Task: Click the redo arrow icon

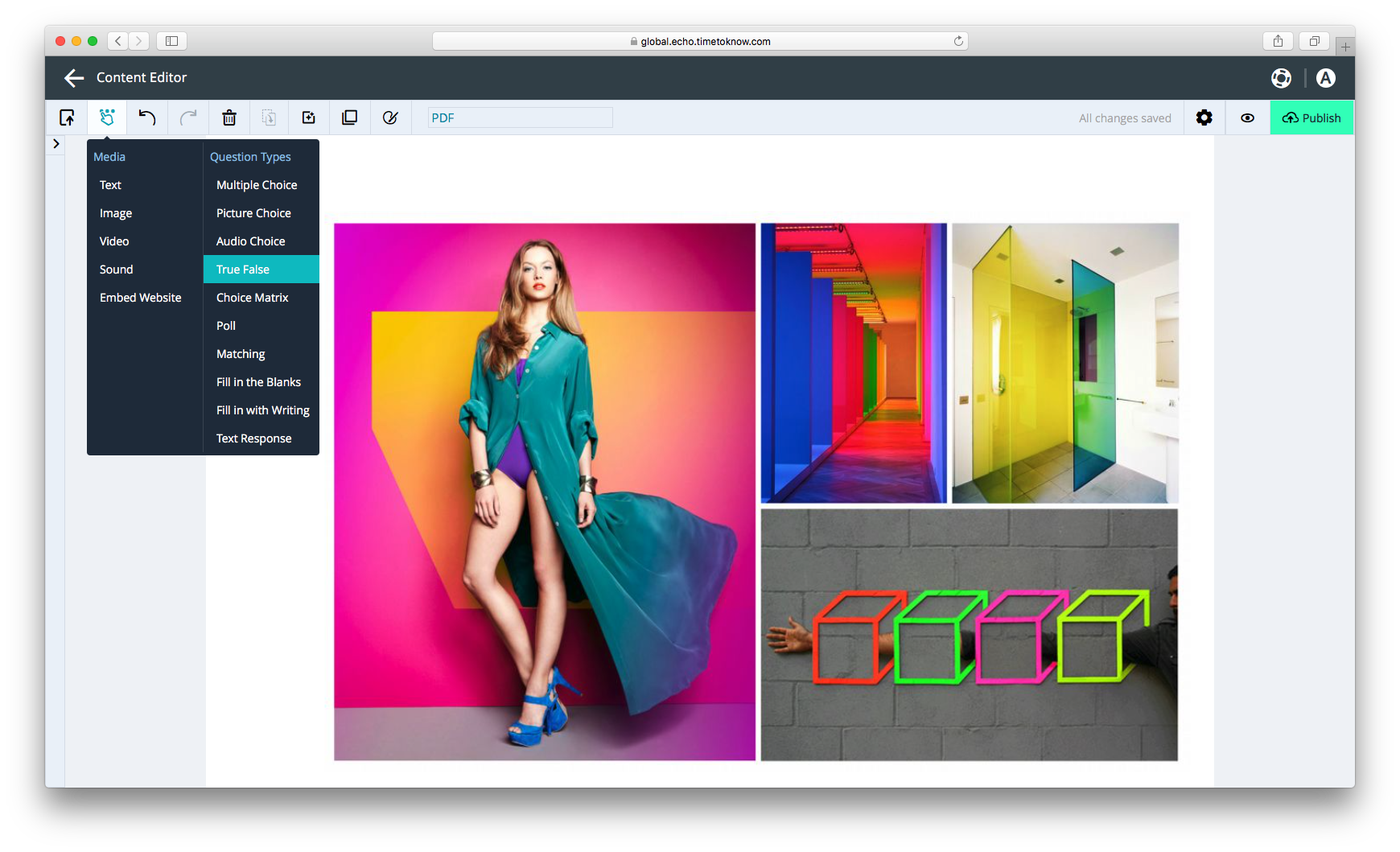Action: [x=188, y=117]
